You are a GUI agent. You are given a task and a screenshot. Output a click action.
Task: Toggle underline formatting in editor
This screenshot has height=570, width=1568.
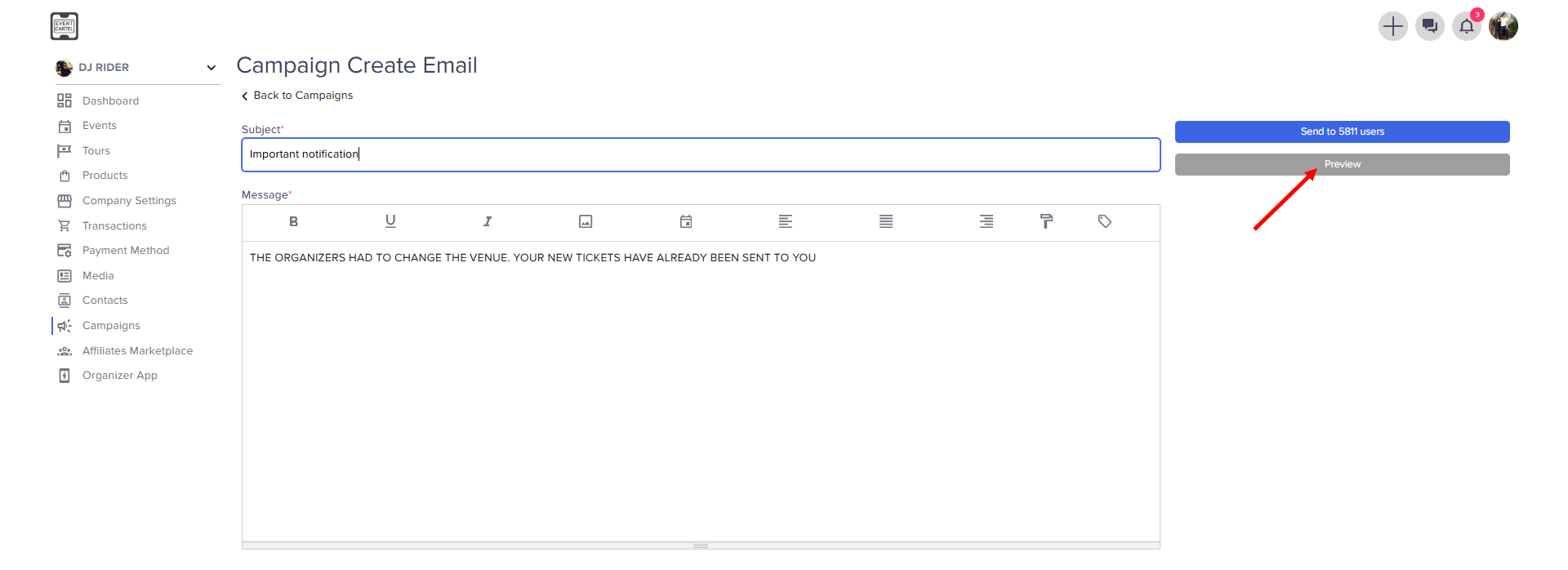click(390, 221)
